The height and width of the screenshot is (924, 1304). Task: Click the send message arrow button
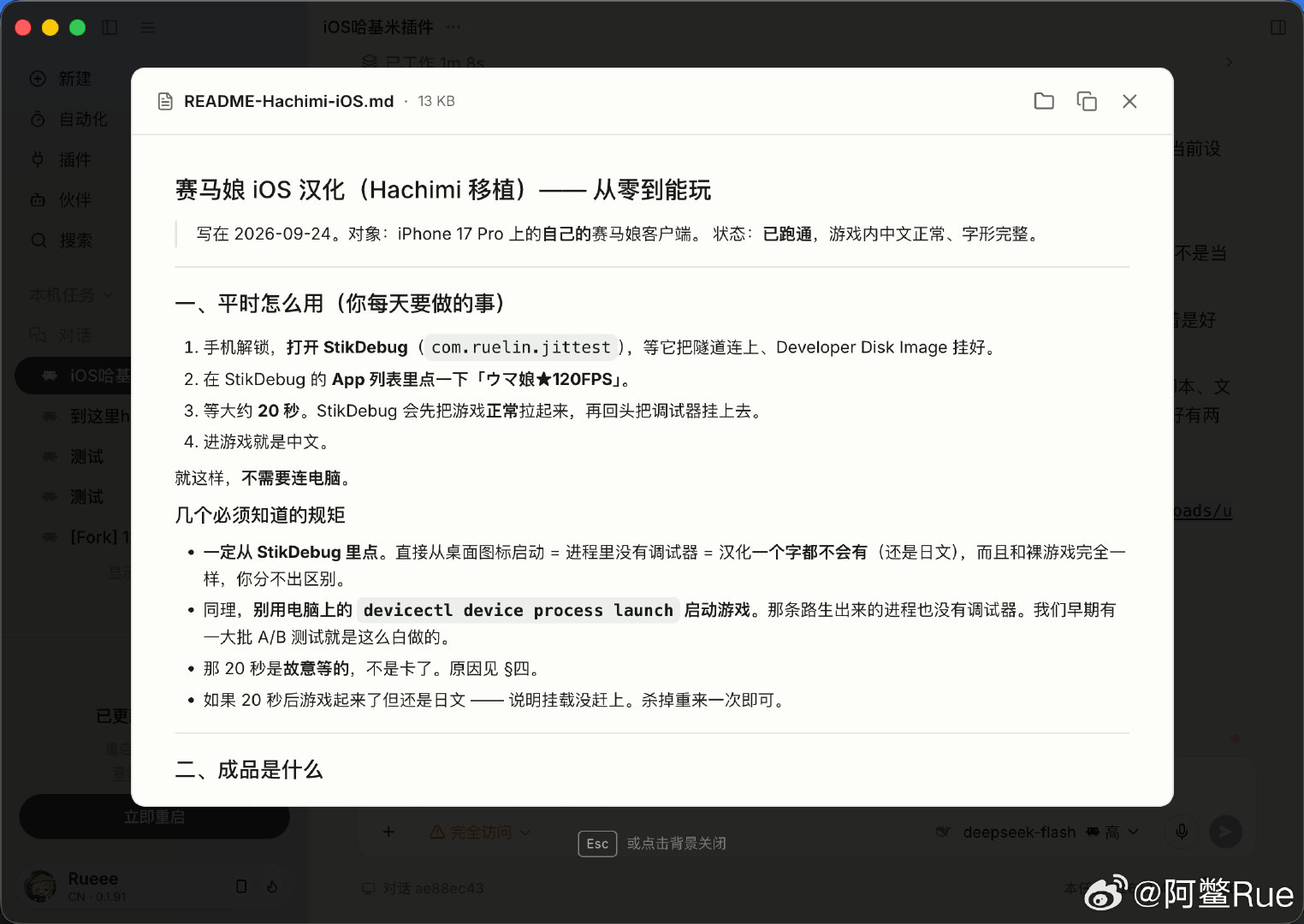[1225, 832]
